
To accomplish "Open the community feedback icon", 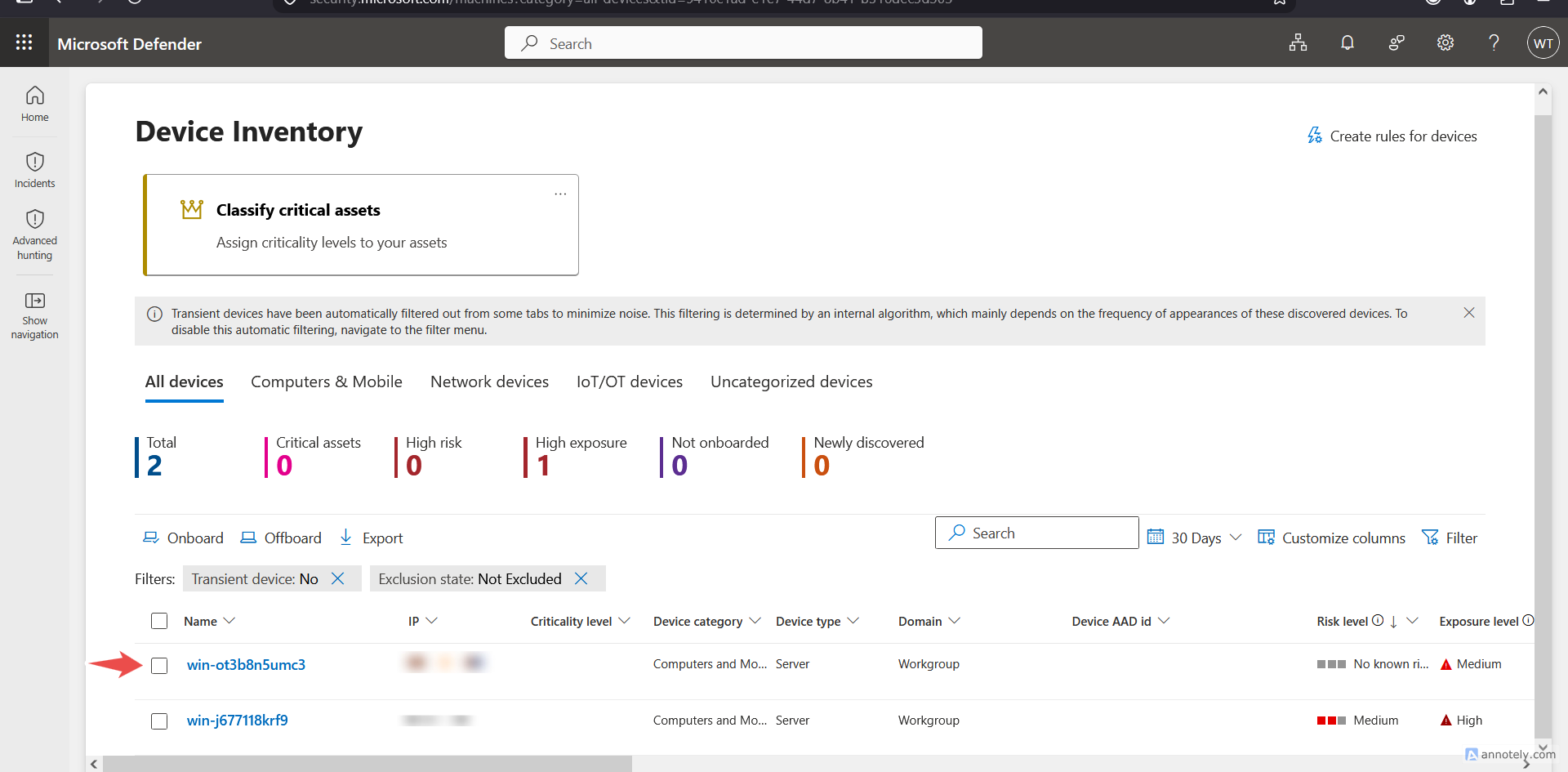I will click(1396, 42).
